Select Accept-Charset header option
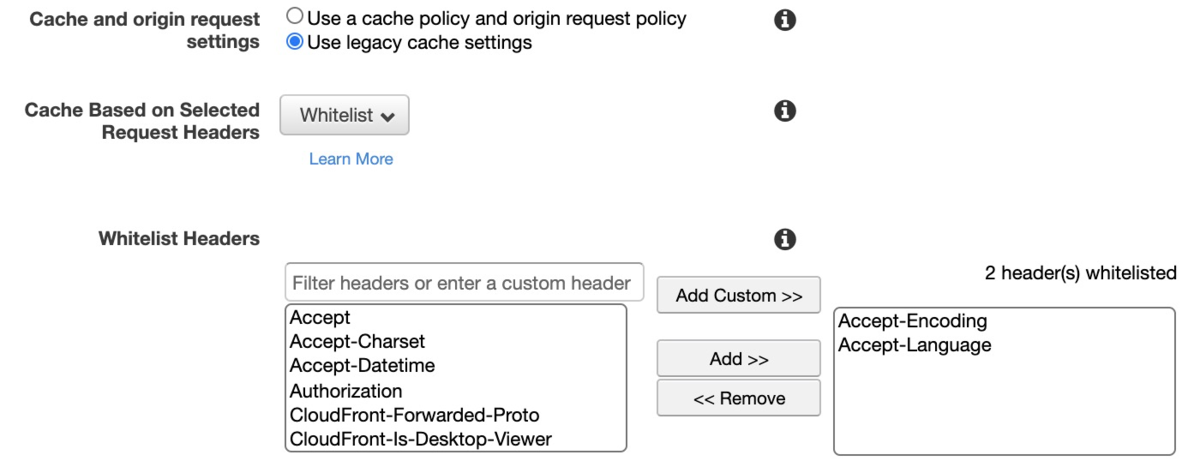 (357, 342)
